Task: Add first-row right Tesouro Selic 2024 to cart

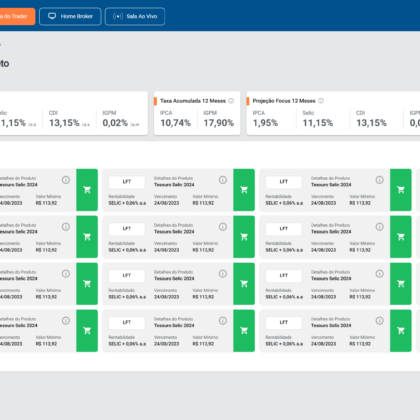Action: 401,190
